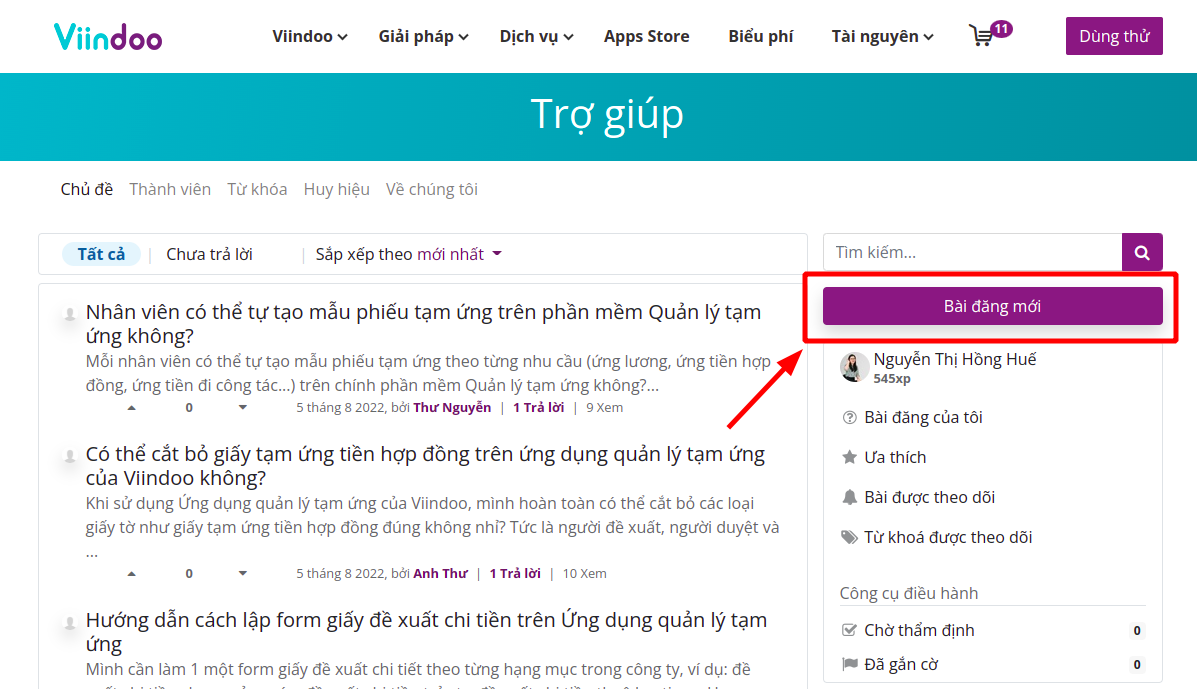Open the 'Ưa thích' list
Image resolution: width=1197 pixels, height=689 pixels.
pyautogui.click(x=895, y=457)
